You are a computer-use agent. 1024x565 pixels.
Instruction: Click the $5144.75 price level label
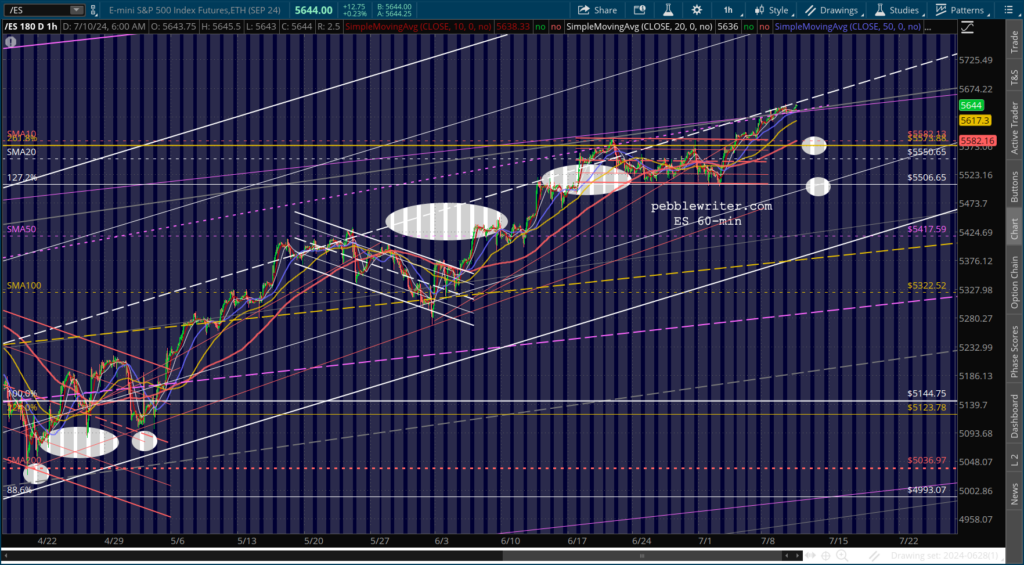927,394
